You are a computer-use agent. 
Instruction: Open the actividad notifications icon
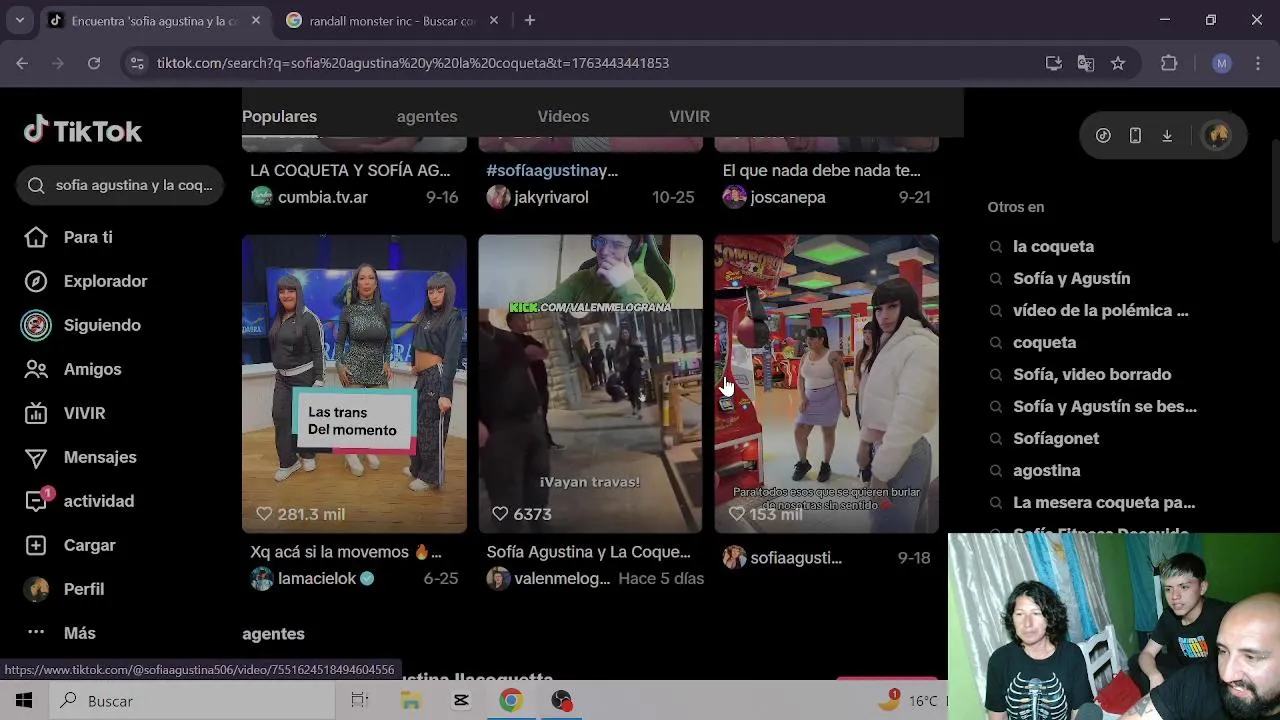click(x=36, y=501)
